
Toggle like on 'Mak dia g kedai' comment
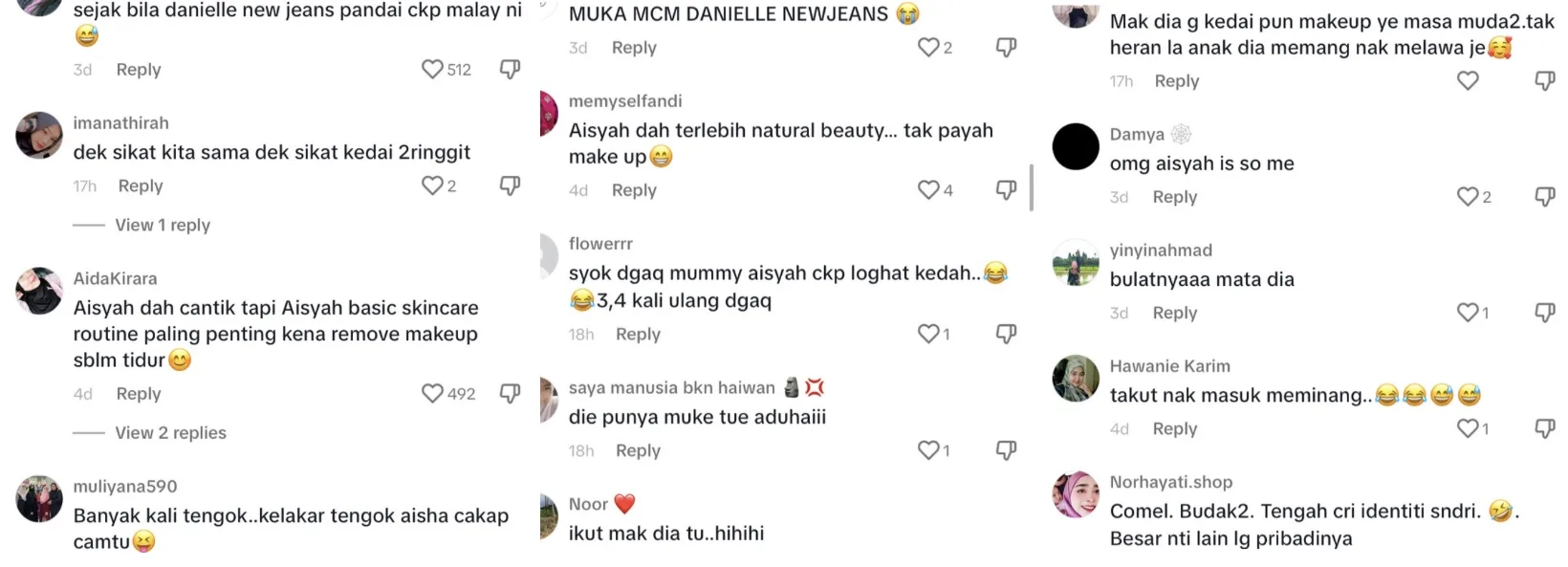tap(1468, 80)
